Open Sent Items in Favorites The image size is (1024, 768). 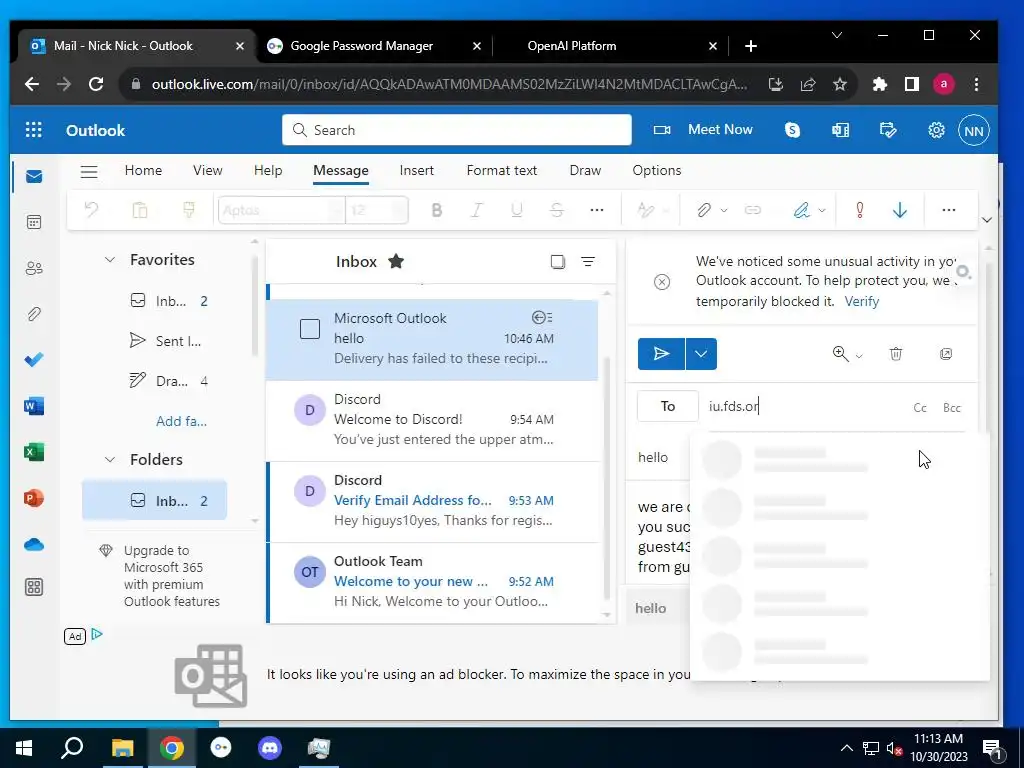point(166,341)
